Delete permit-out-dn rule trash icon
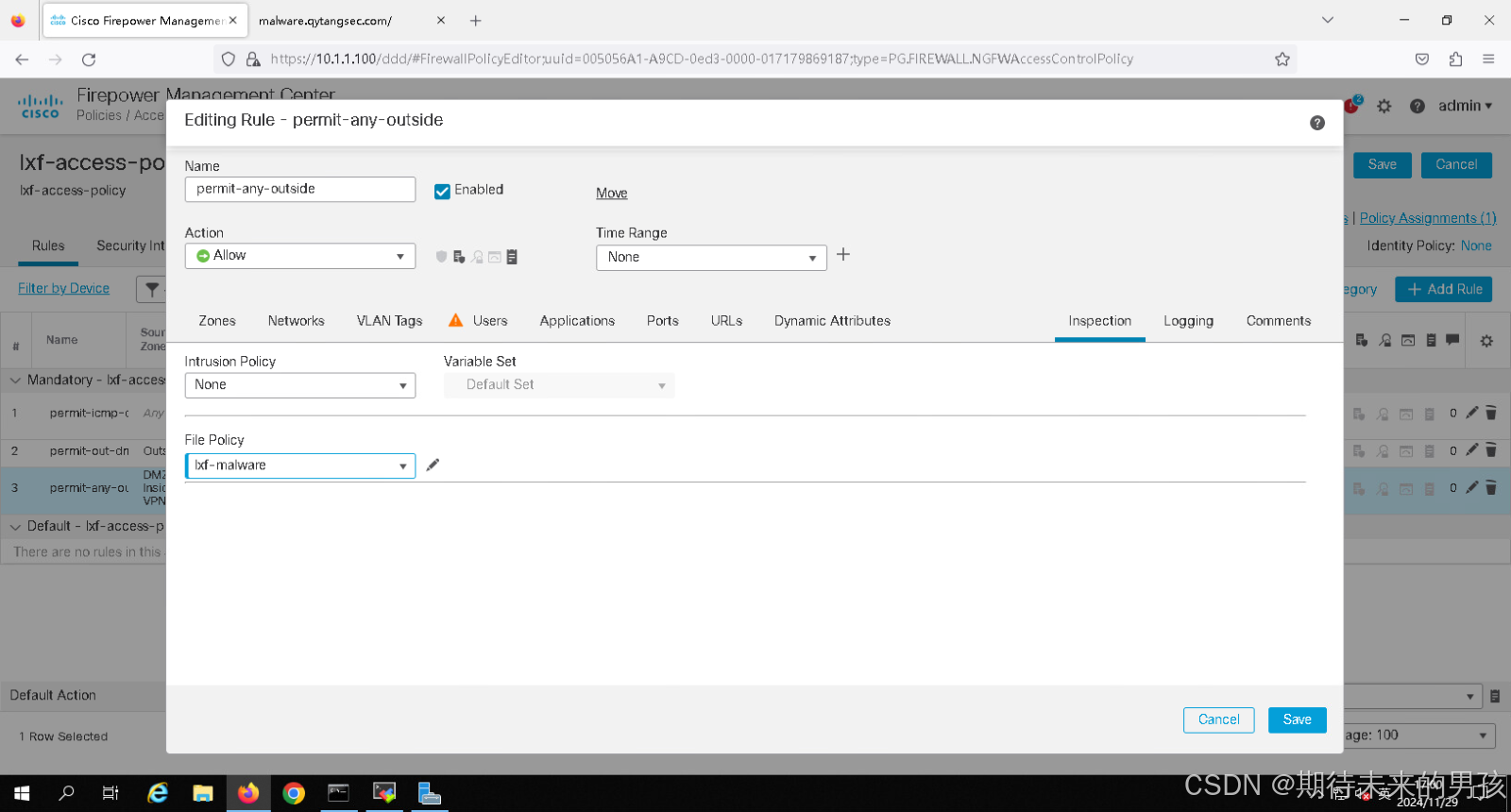Screen dimensions: 1511x812 [x=1491, y=450]
